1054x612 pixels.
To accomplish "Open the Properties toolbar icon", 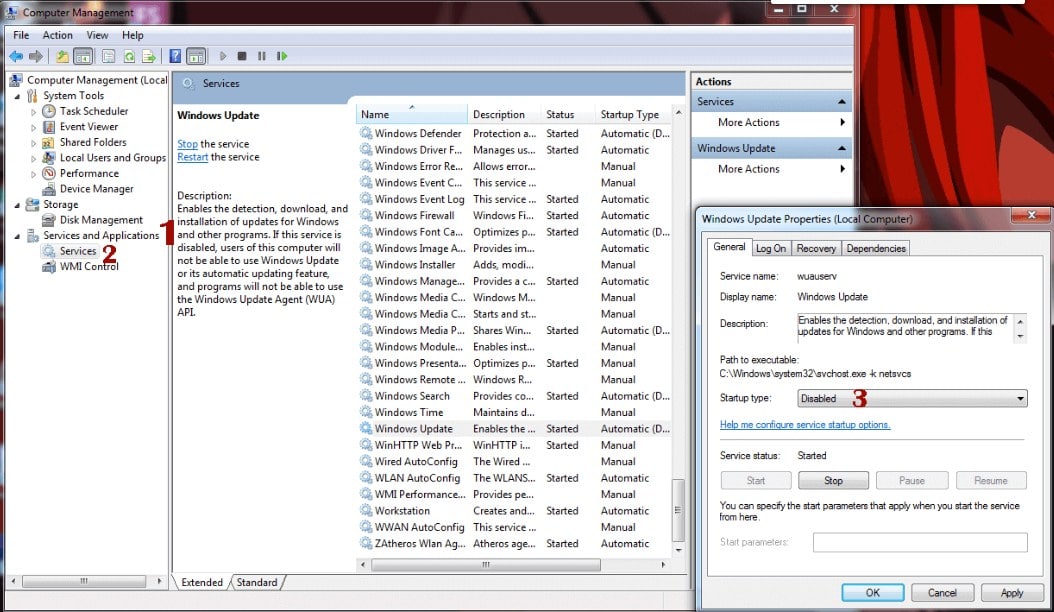I will click(108, 56).
